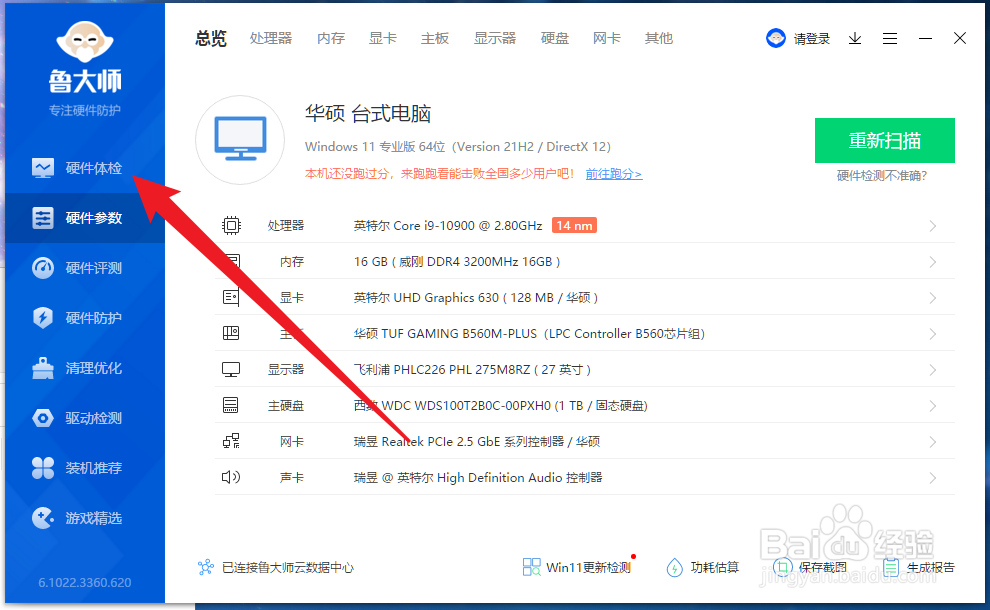Expand the 显卡 row chevron
This screenshot has width=990, height=610.
933,298
